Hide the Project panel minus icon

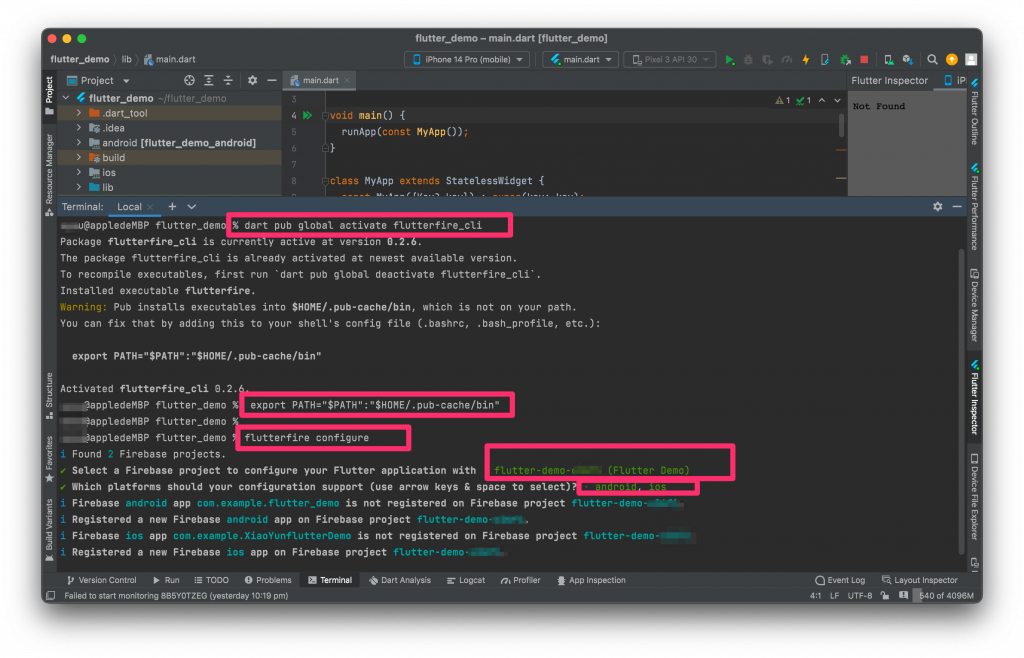272,80
